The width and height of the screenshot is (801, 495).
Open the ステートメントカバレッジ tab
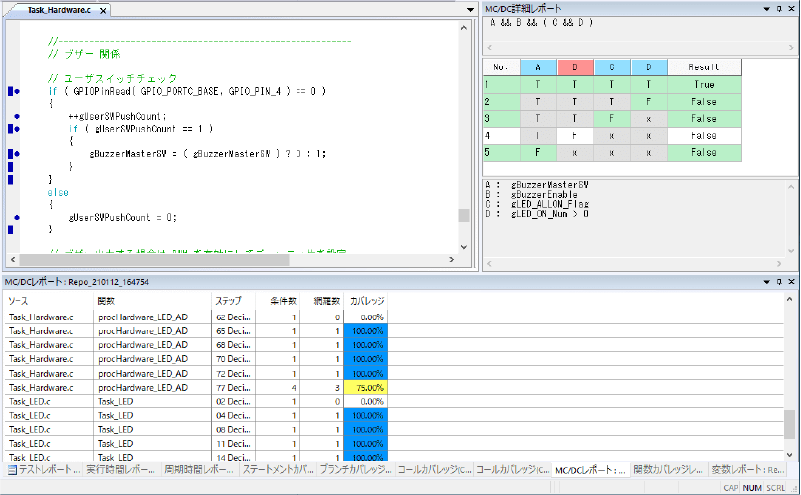(277, 469)
